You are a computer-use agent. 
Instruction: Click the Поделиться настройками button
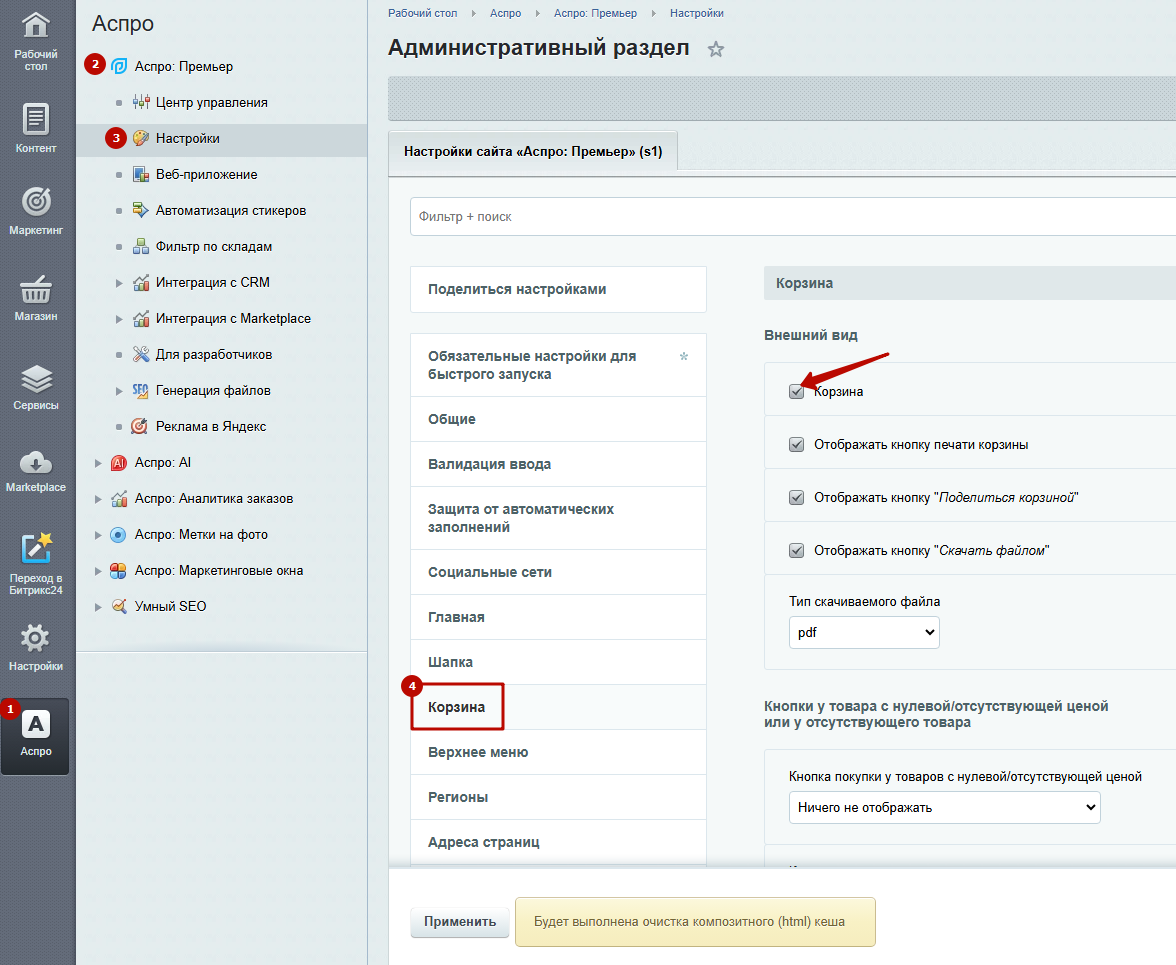(x=558, y=289)
